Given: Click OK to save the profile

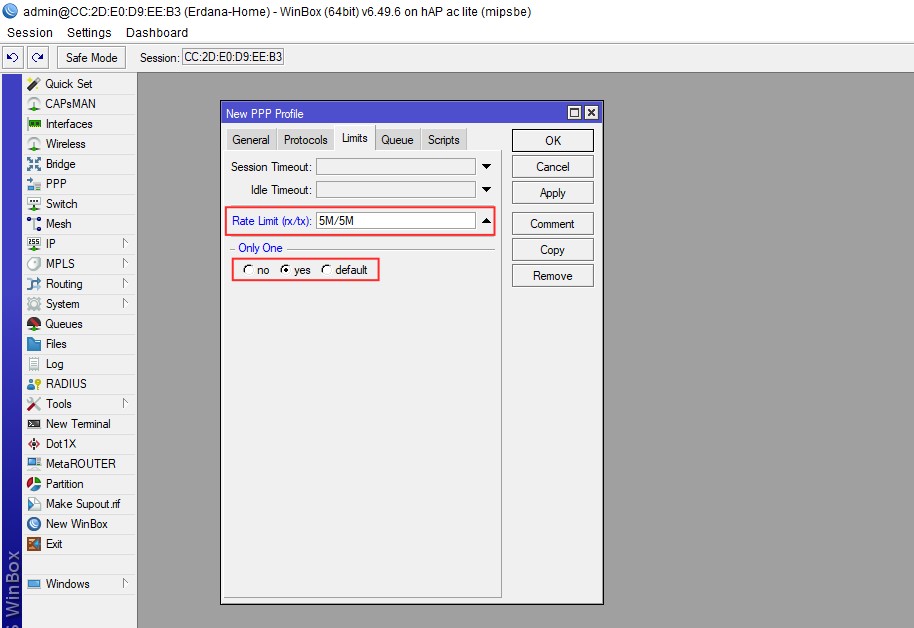Looking at the screenshot, I should (x=552, y=141).
